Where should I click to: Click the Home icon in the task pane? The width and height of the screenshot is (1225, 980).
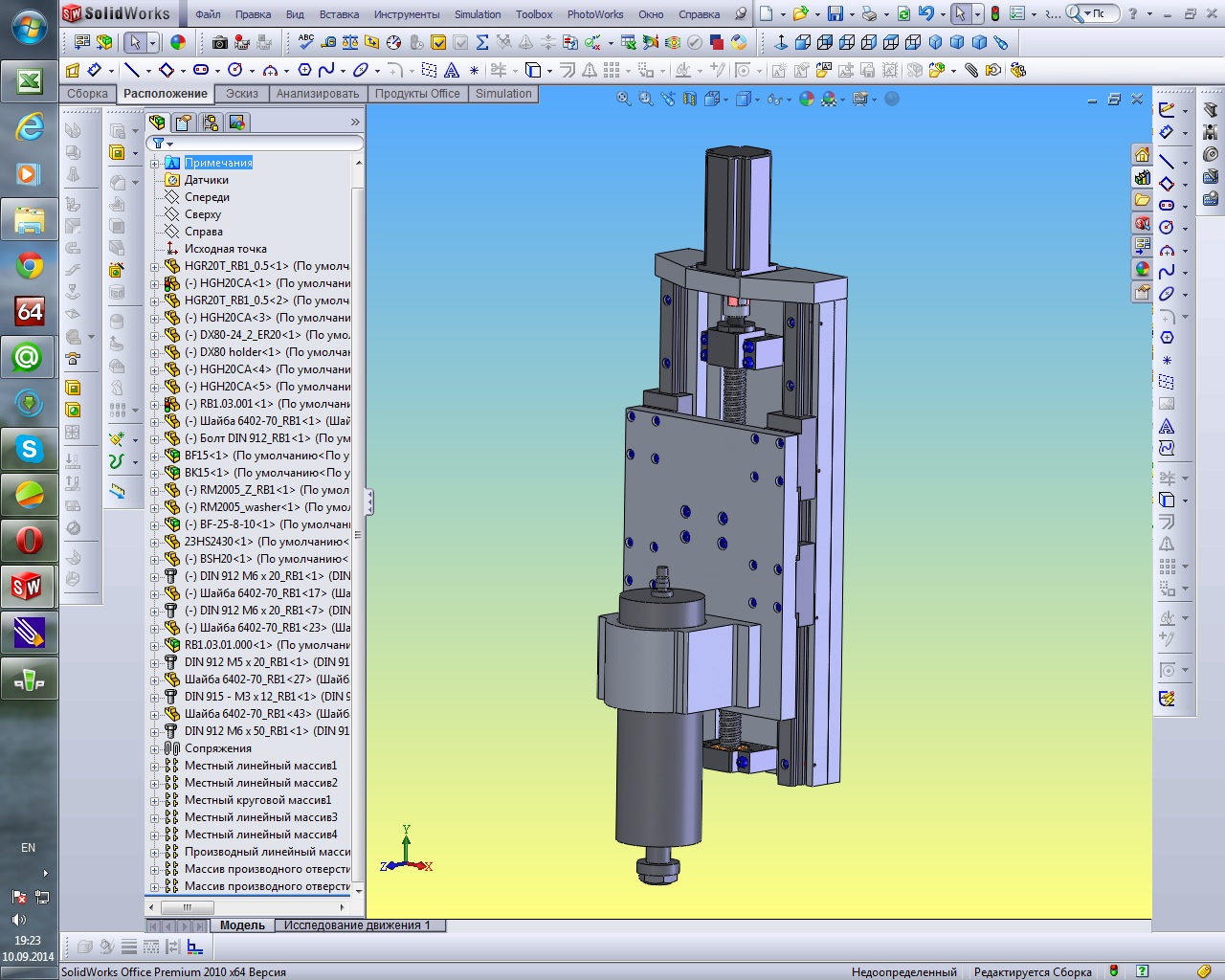tap(1142, 154)
